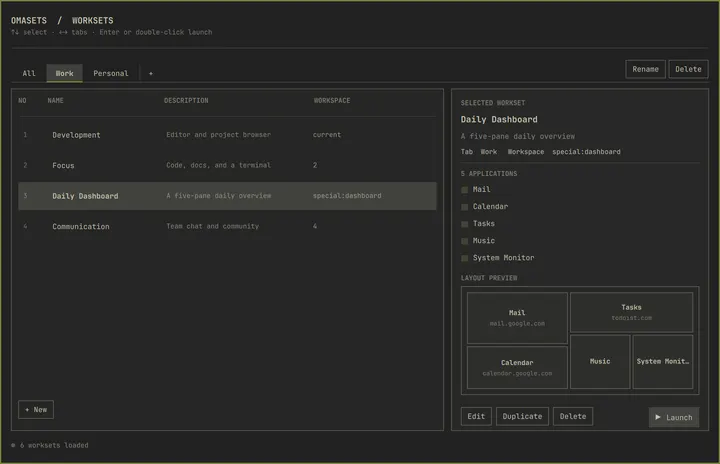The height and width of the screenshot is (464, 720).
Task: Click WORKSETS in the header breadcrumb
Action: (92, 21)
